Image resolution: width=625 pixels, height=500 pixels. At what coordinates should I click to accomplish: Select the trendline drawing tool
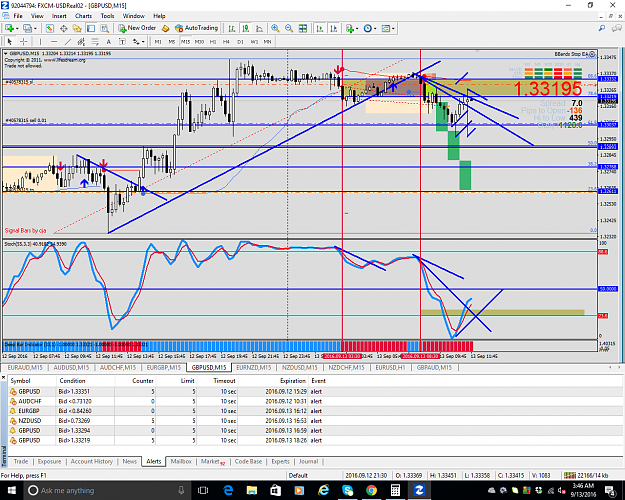point(68,41)
